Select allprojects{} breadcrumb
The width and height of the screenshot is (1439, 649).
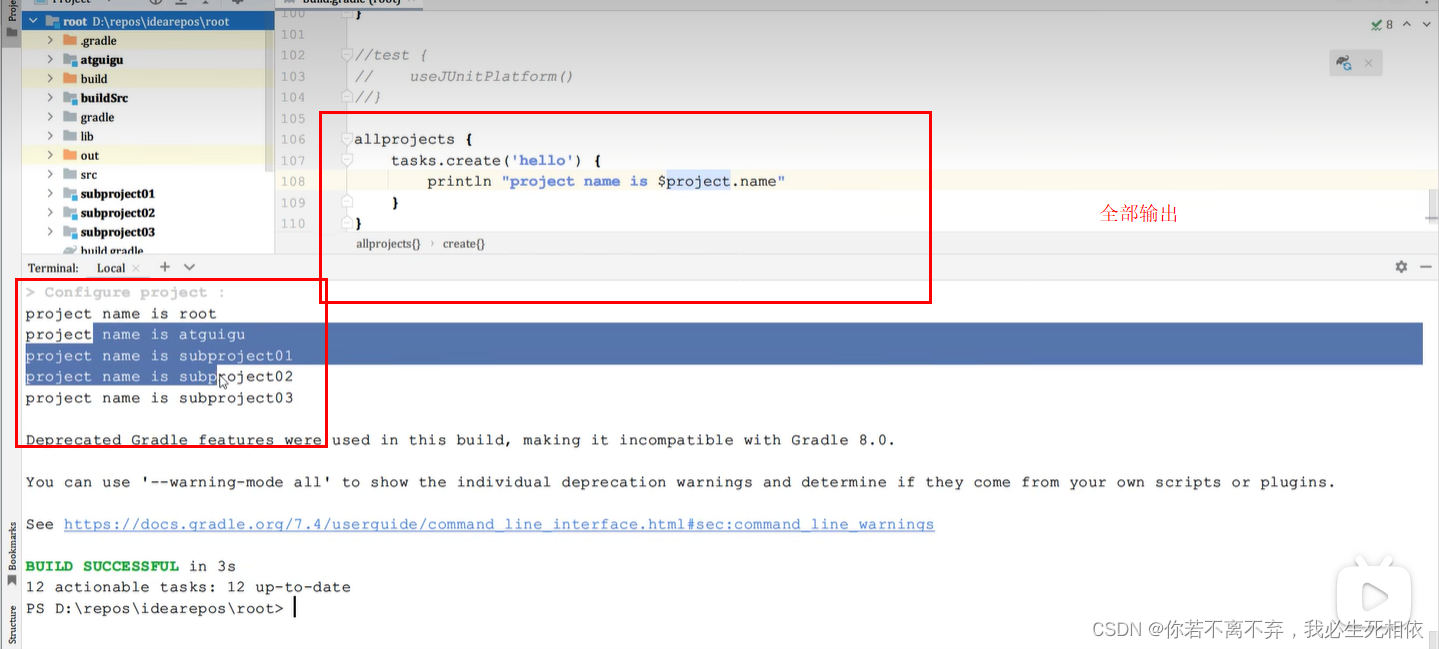click(x=388, y=244)
